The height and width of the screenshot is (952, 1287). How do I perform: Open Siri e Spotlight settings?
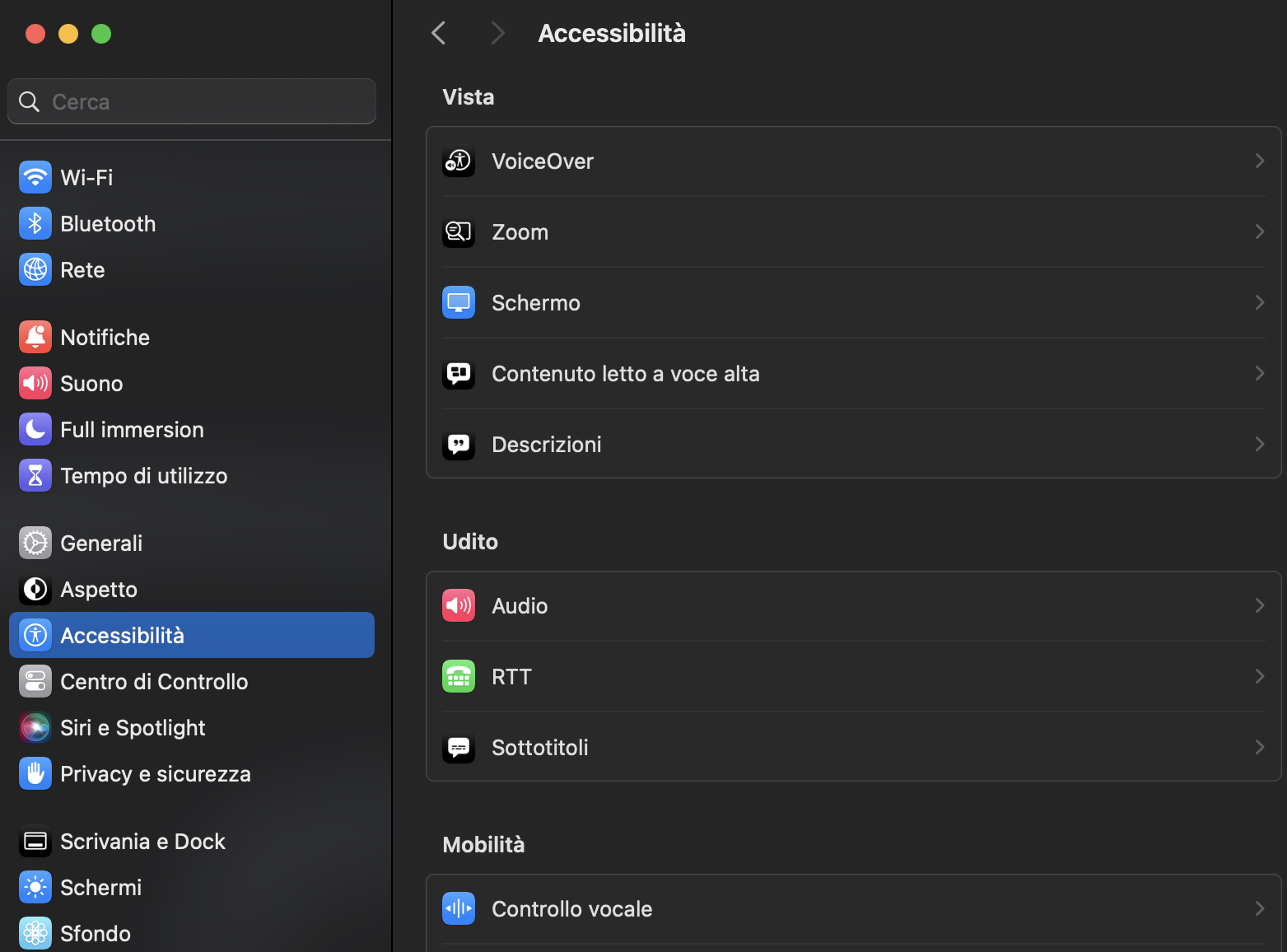(x=133, y=727)
